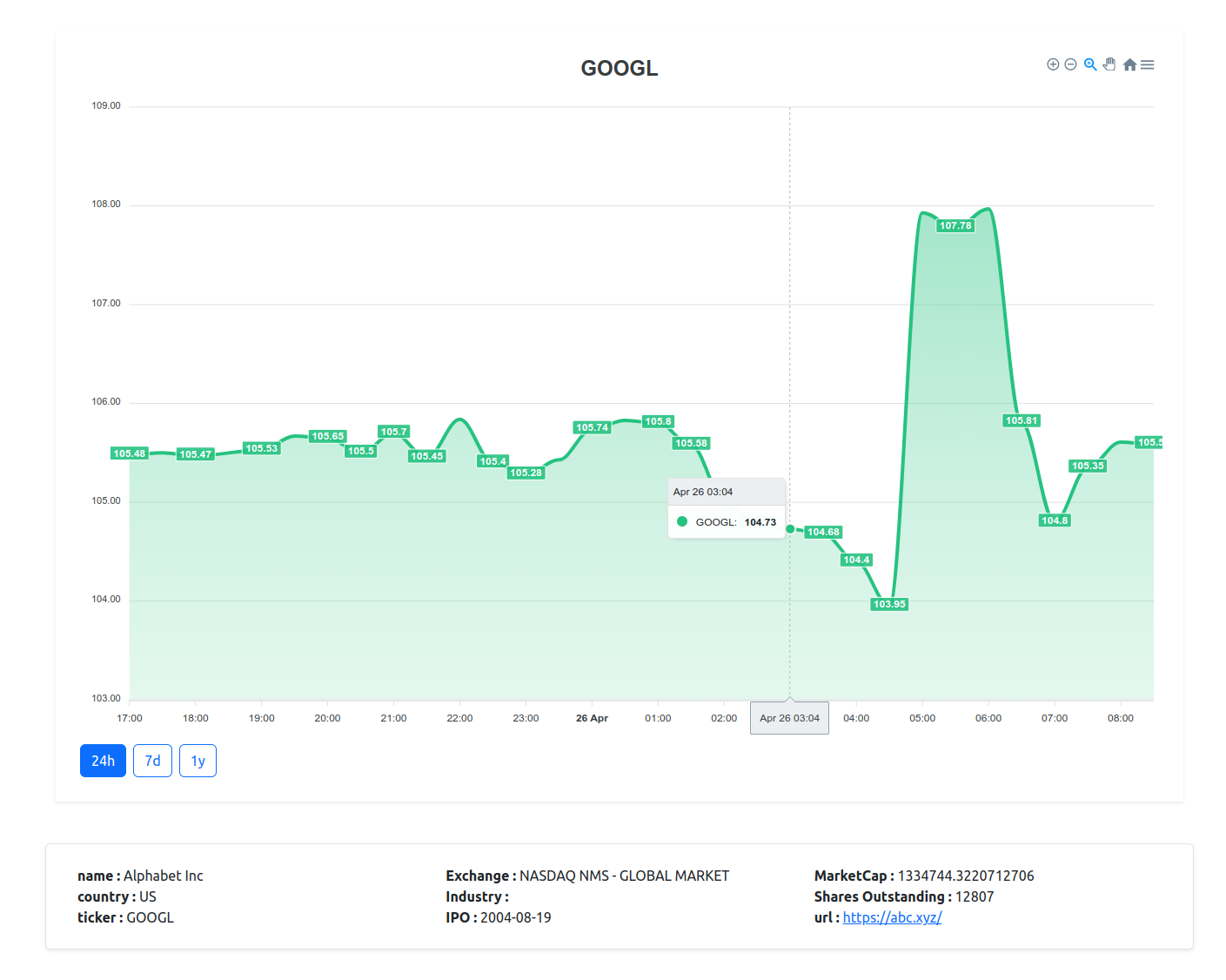
Task: Click the hovered data point marker dot
Action: tap(790, 529)
